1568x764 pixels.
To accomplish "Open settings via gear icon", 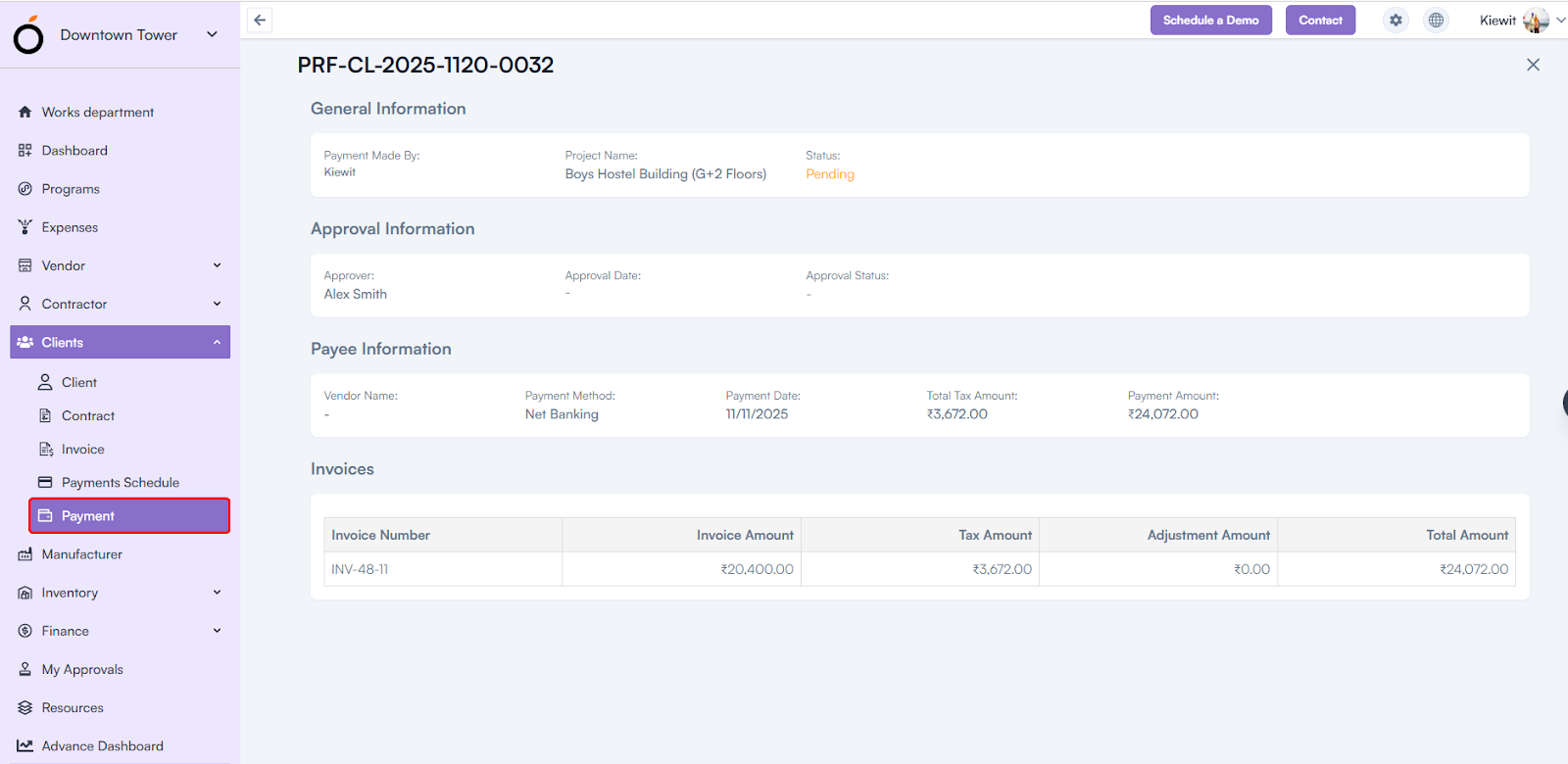I will [1396, 20].
